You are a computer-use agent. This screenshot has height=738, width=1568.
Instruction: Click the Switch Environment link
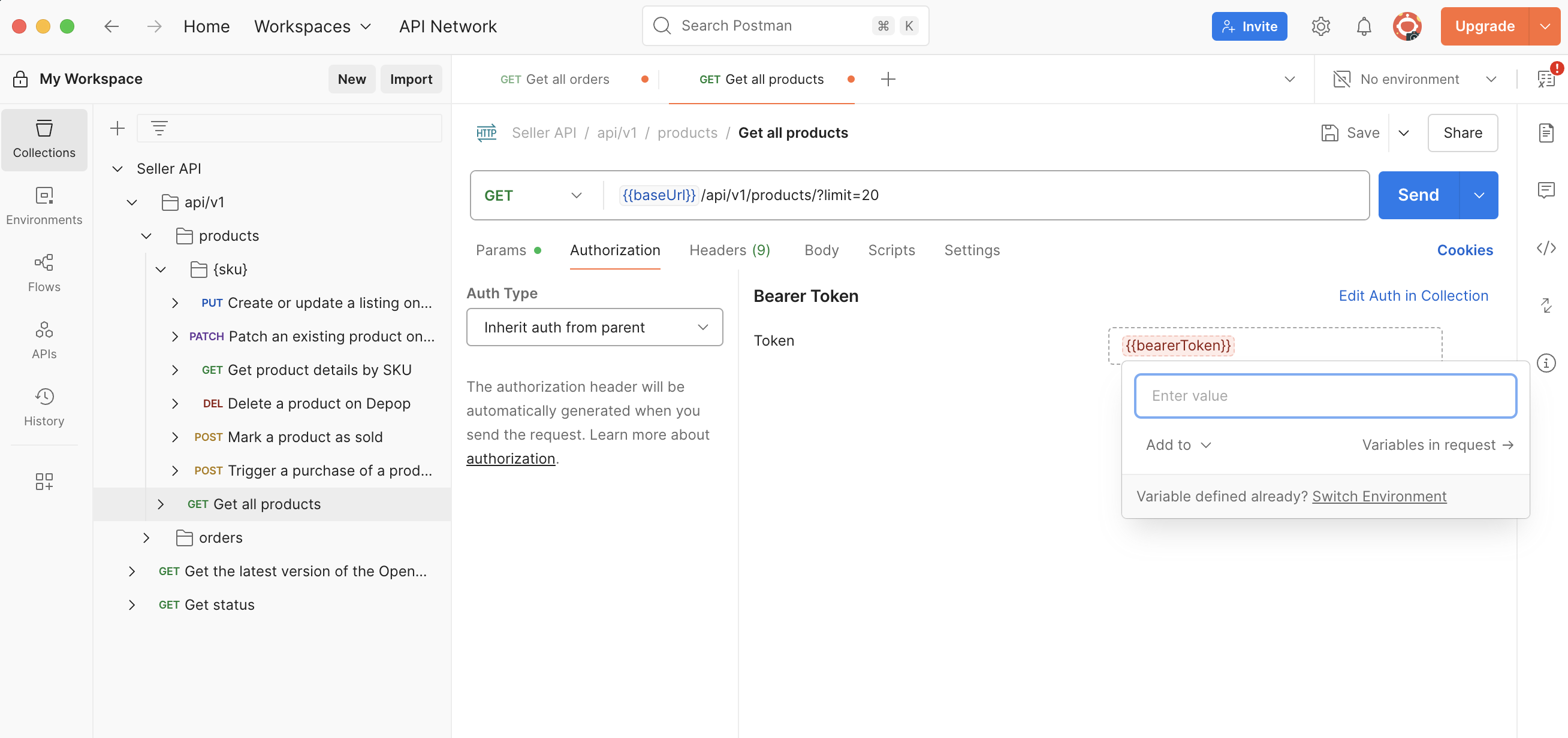pos(1379,497)
